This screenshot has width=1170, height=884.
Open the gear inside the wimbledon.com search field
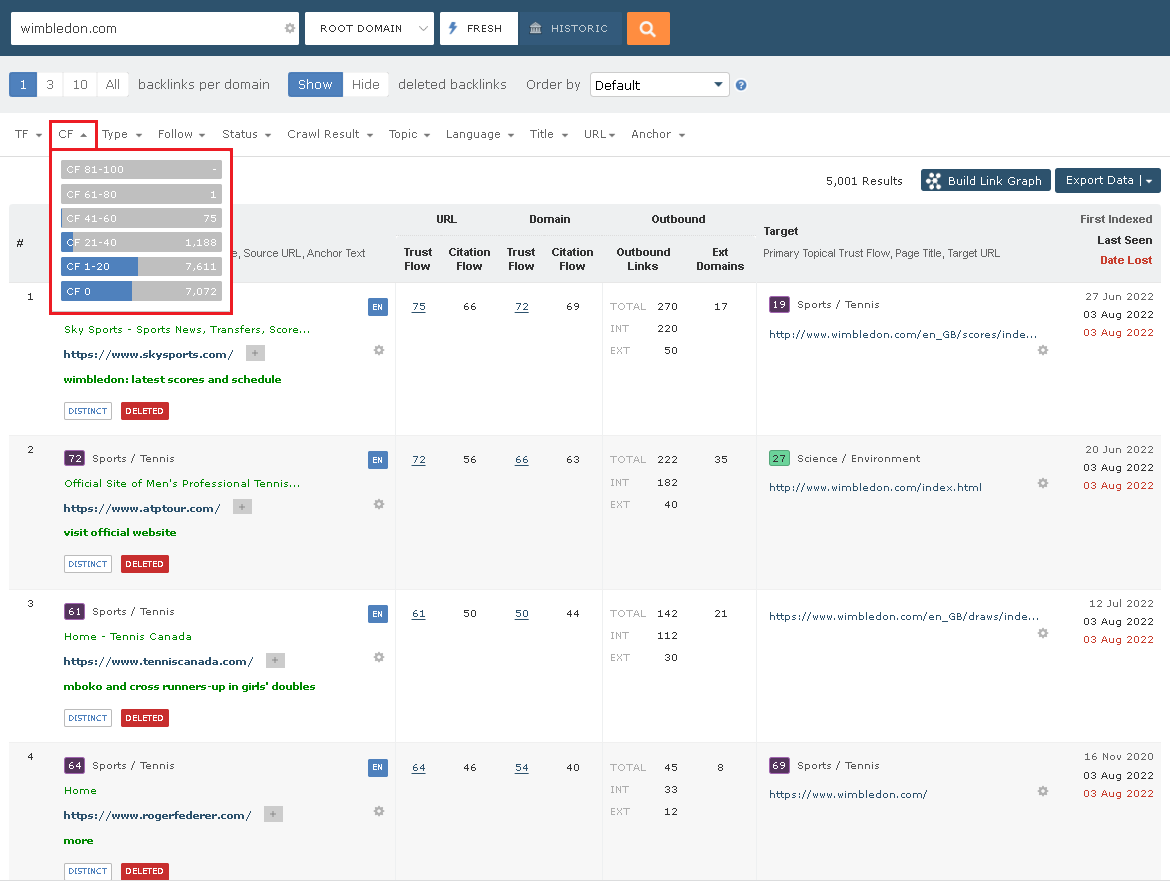pos(290,28)
